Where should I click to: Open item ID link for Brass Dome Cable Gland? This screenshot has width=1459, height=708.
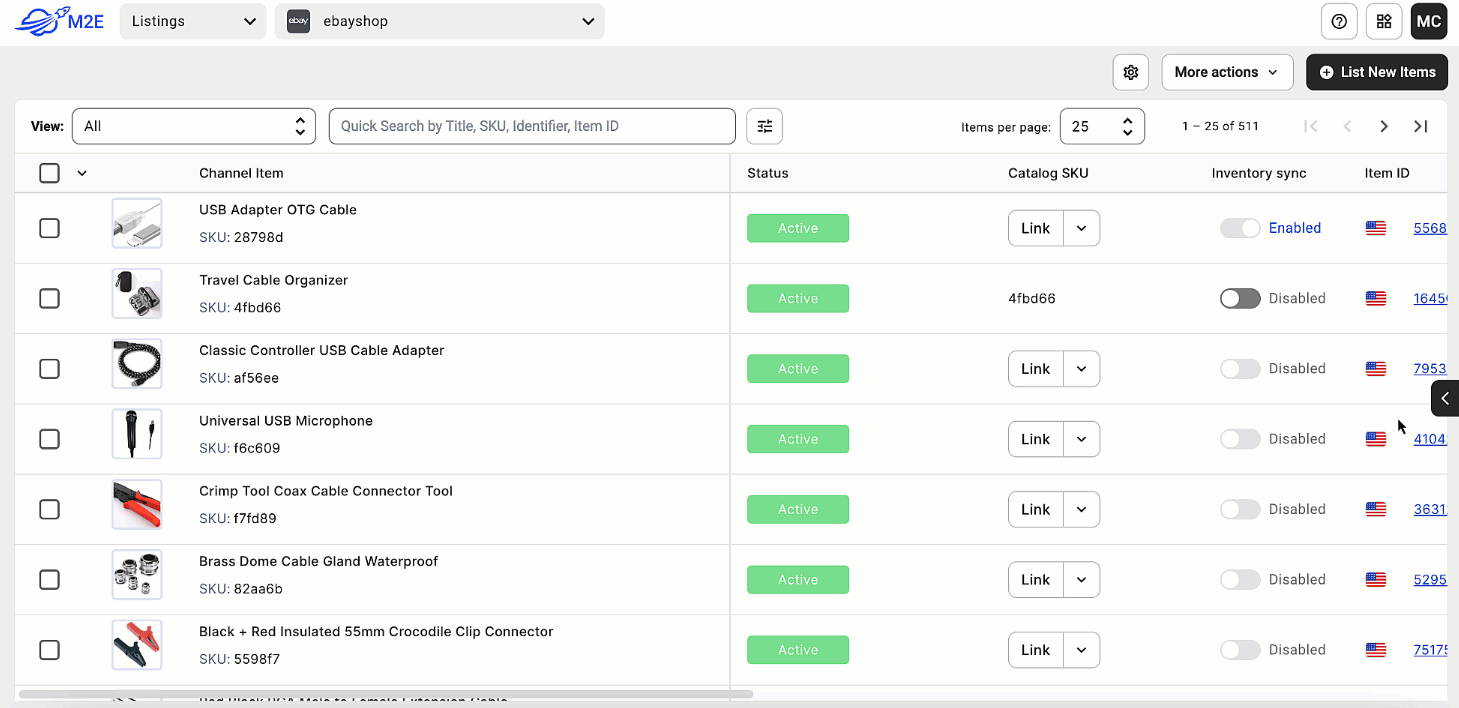click(1428, 579)
